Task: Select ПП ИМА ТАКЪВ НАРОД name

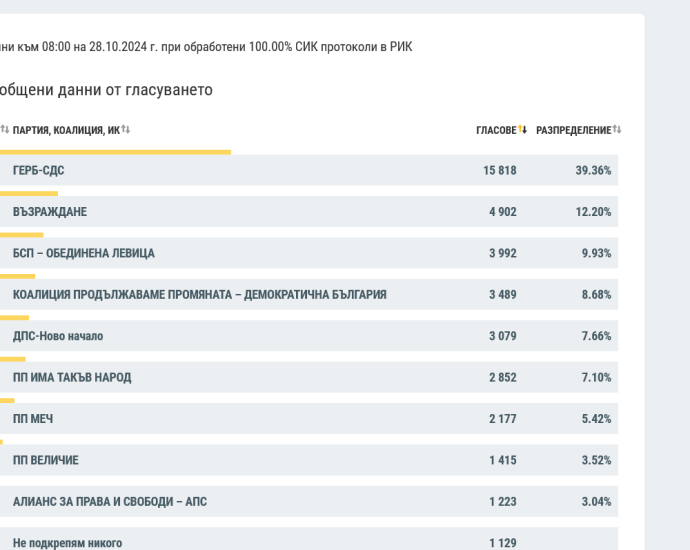Action: pos(72,377)
